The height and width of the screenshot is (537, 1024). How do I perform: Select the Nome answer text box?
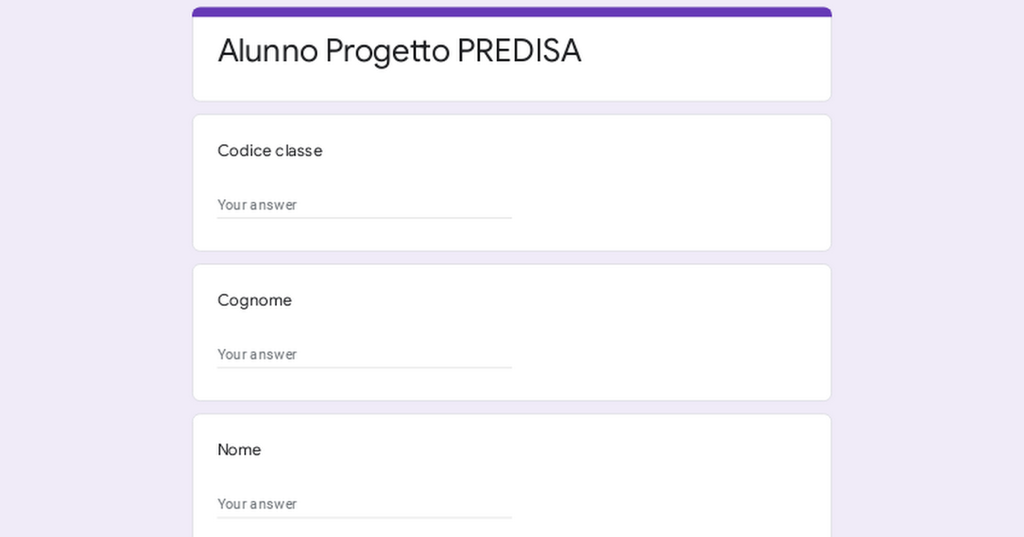[364, 503]
